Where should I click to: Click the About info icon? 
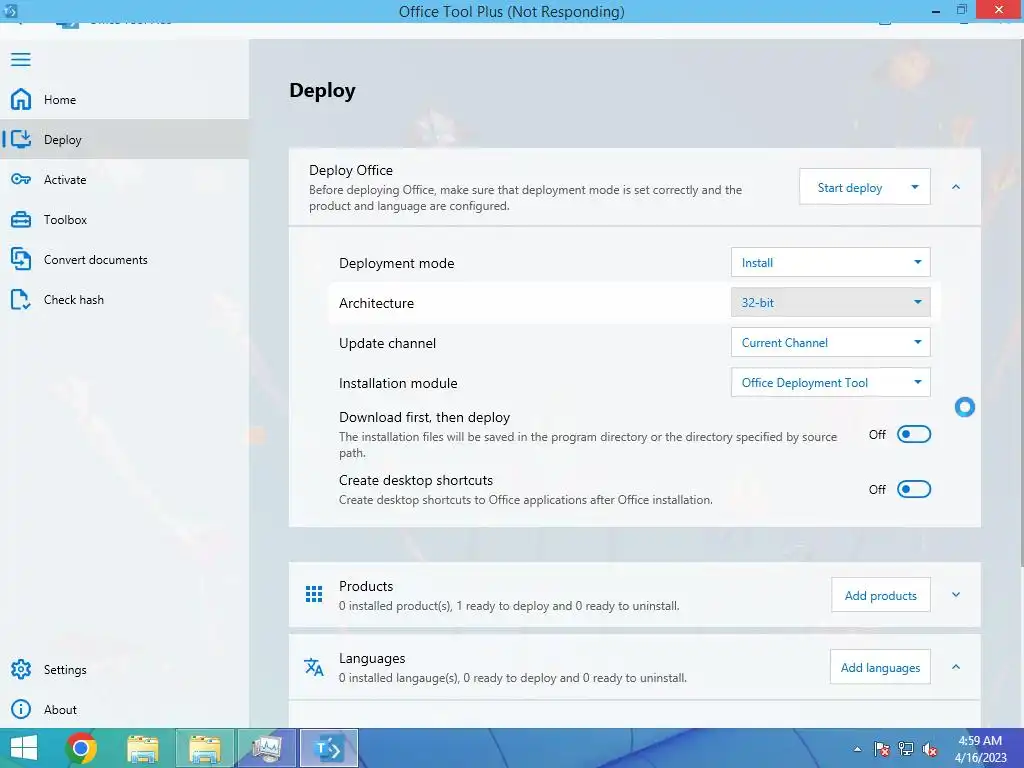pyautogui.click(x=21, y=709)
